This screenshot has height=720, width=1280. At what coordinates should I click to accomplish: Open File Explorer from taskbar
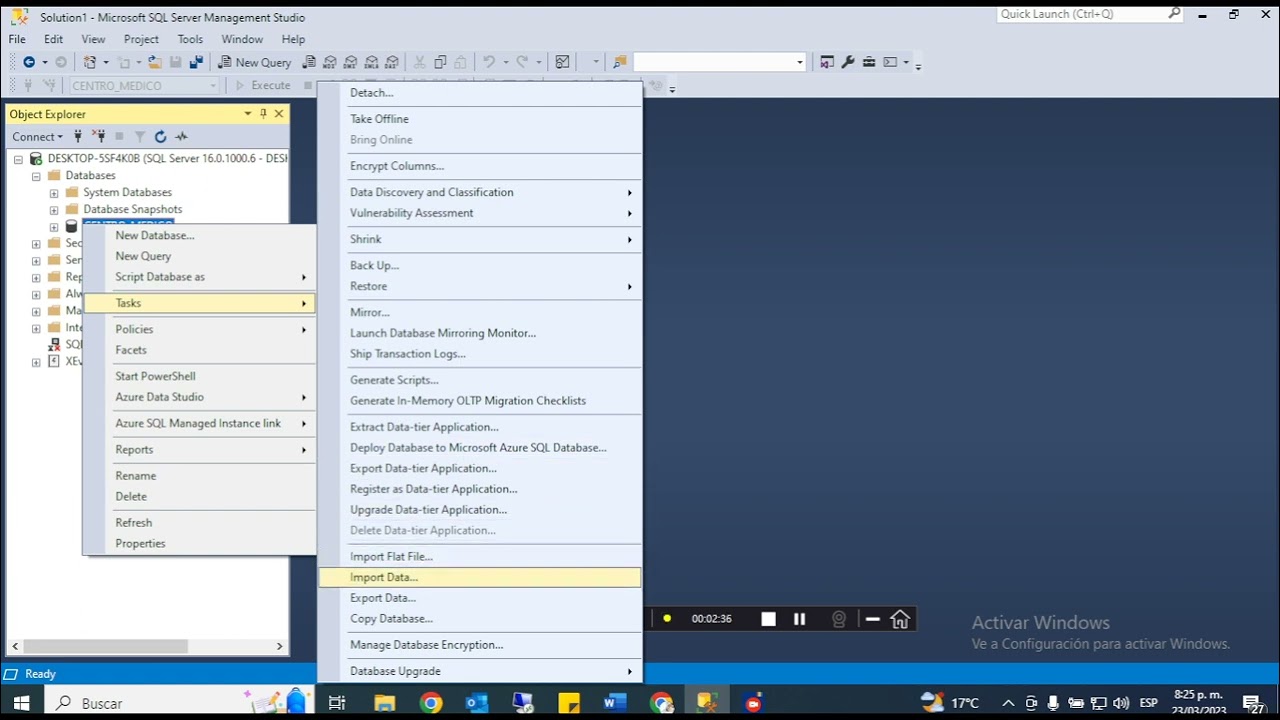(384, 703)
